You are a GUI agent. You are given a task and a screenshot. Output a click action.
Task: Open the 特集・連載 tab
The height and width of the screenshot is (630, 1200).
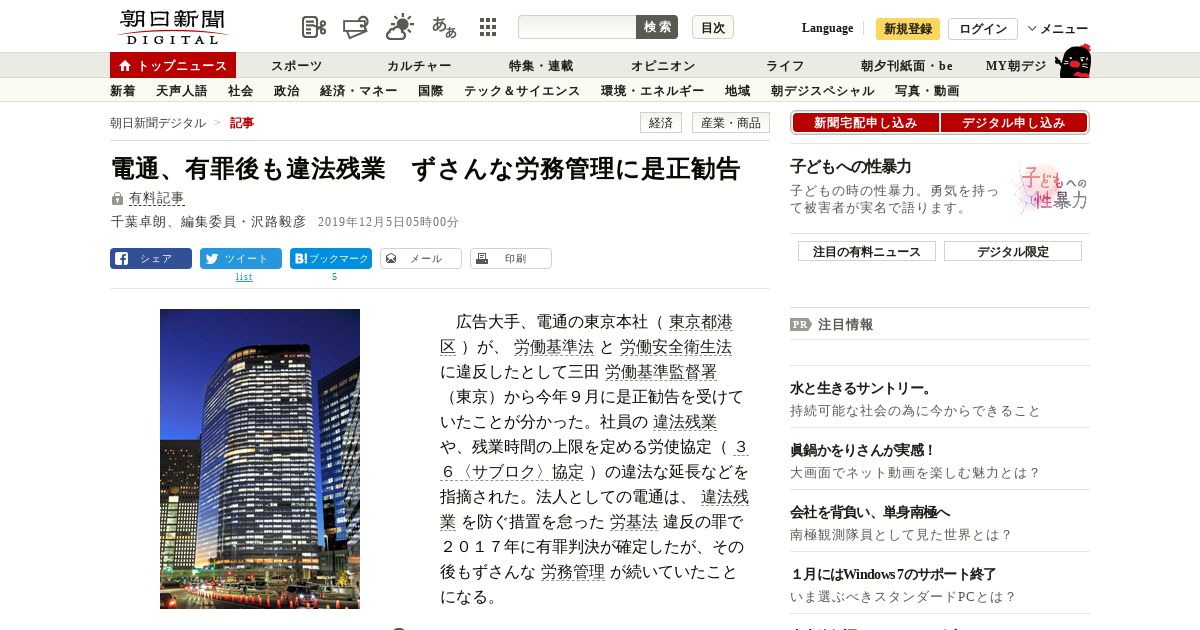[x=541, y=66]
